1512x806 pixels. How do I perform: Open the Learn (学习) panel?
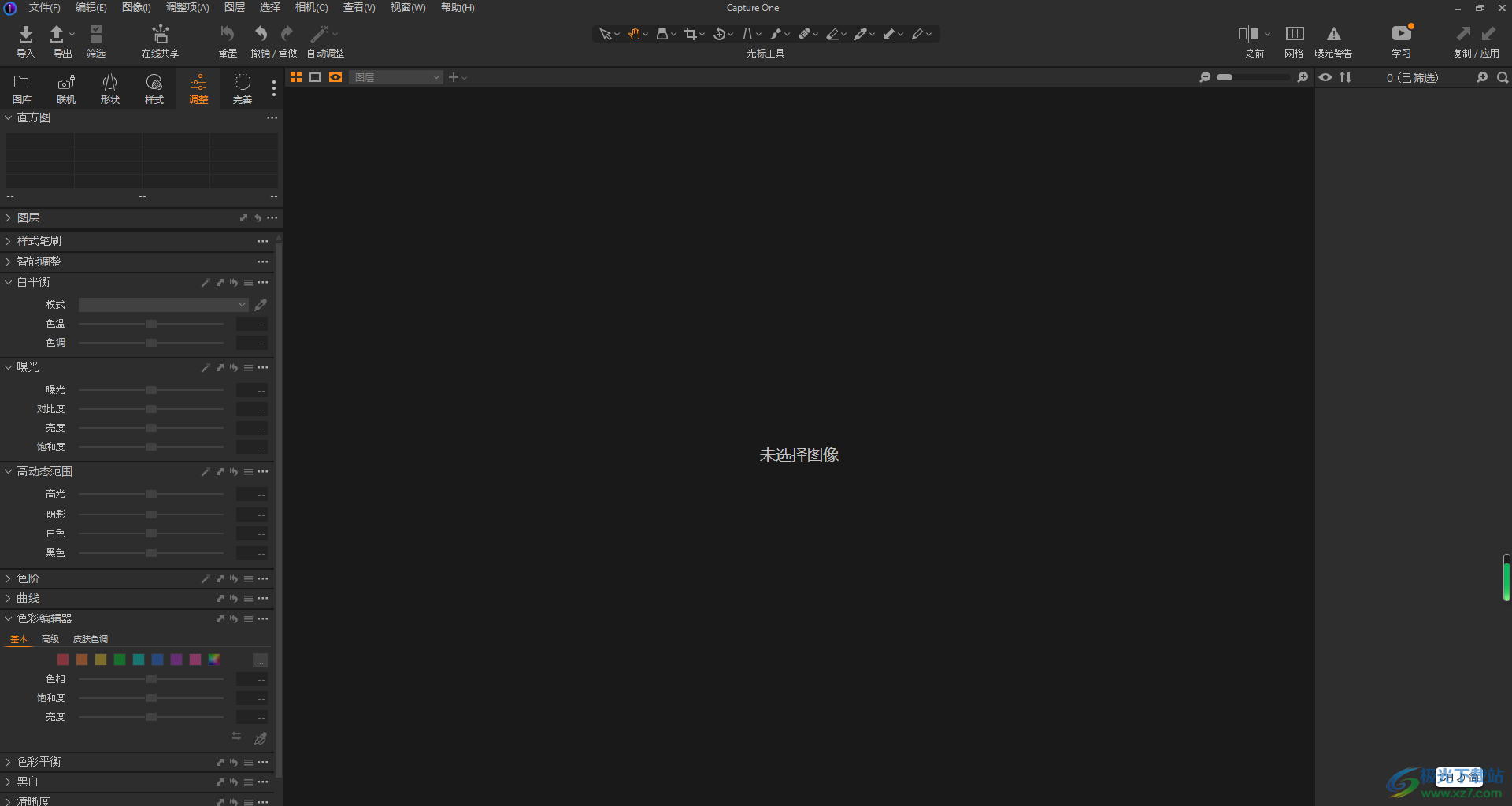1402,34
